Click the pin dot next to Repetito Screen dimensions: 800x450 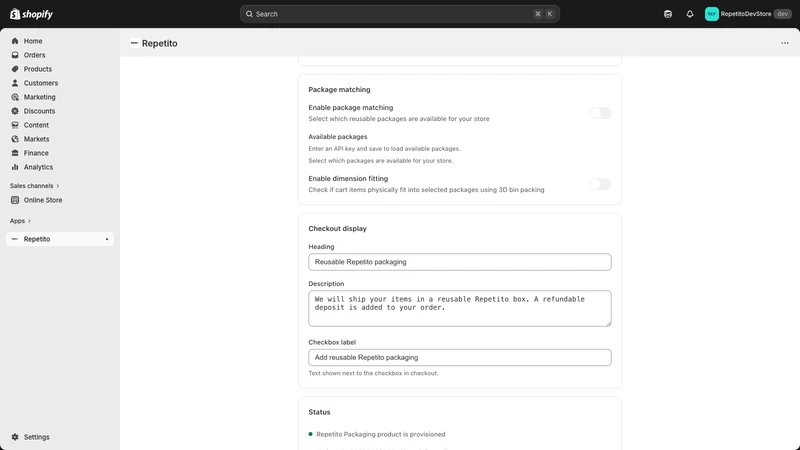click(107, 239)
